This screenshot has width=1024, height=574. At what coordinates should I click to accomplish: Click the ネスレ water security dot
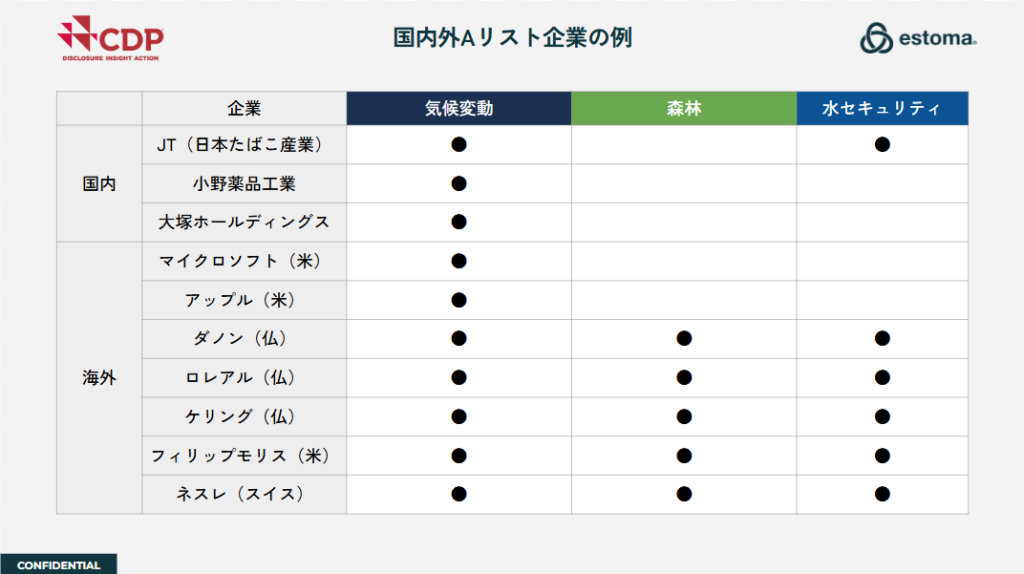click(x=882, y=494)
